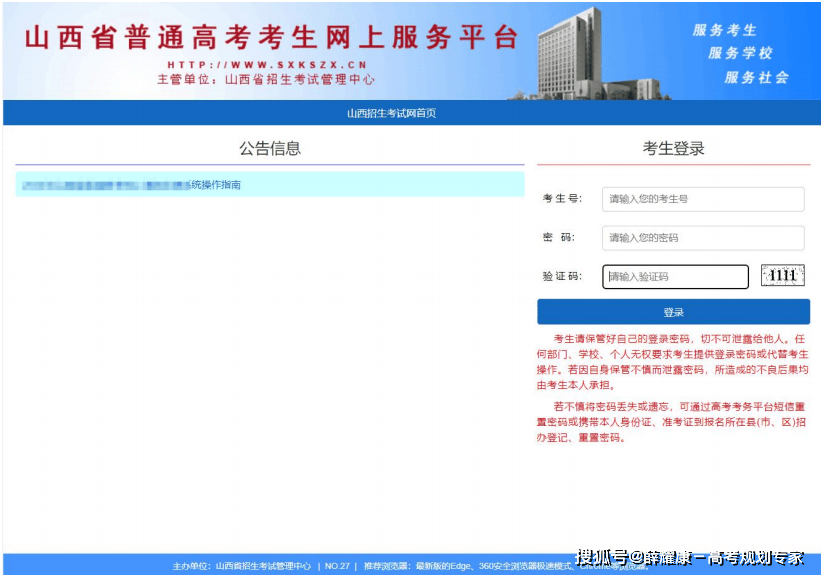Viewport: 821px width, 575px height.
Task: Click the office building image in banner
Action: (x=592, y=55)
